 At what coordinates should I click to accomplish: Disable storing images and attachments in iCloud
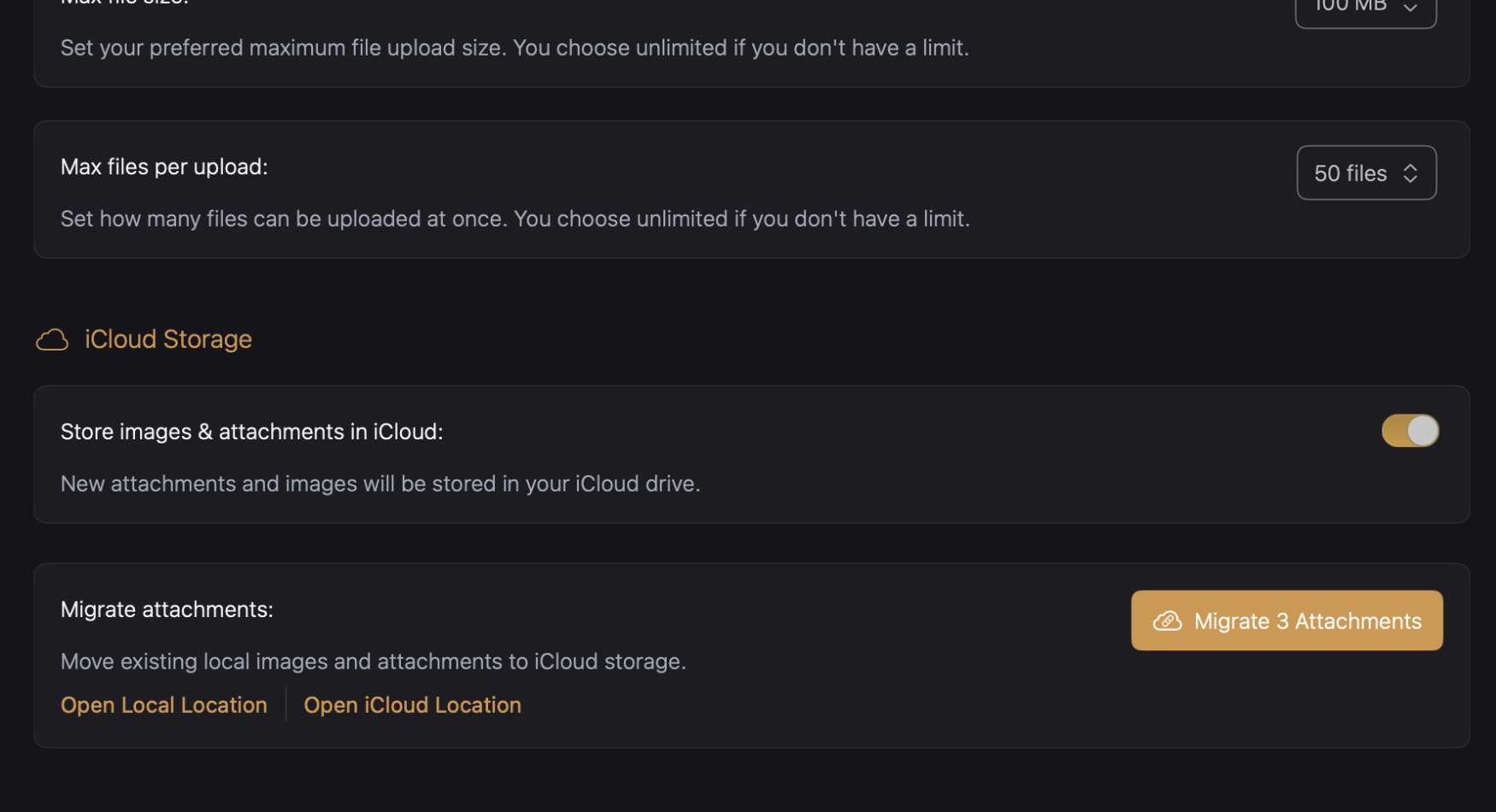(x=1409, y=431)
